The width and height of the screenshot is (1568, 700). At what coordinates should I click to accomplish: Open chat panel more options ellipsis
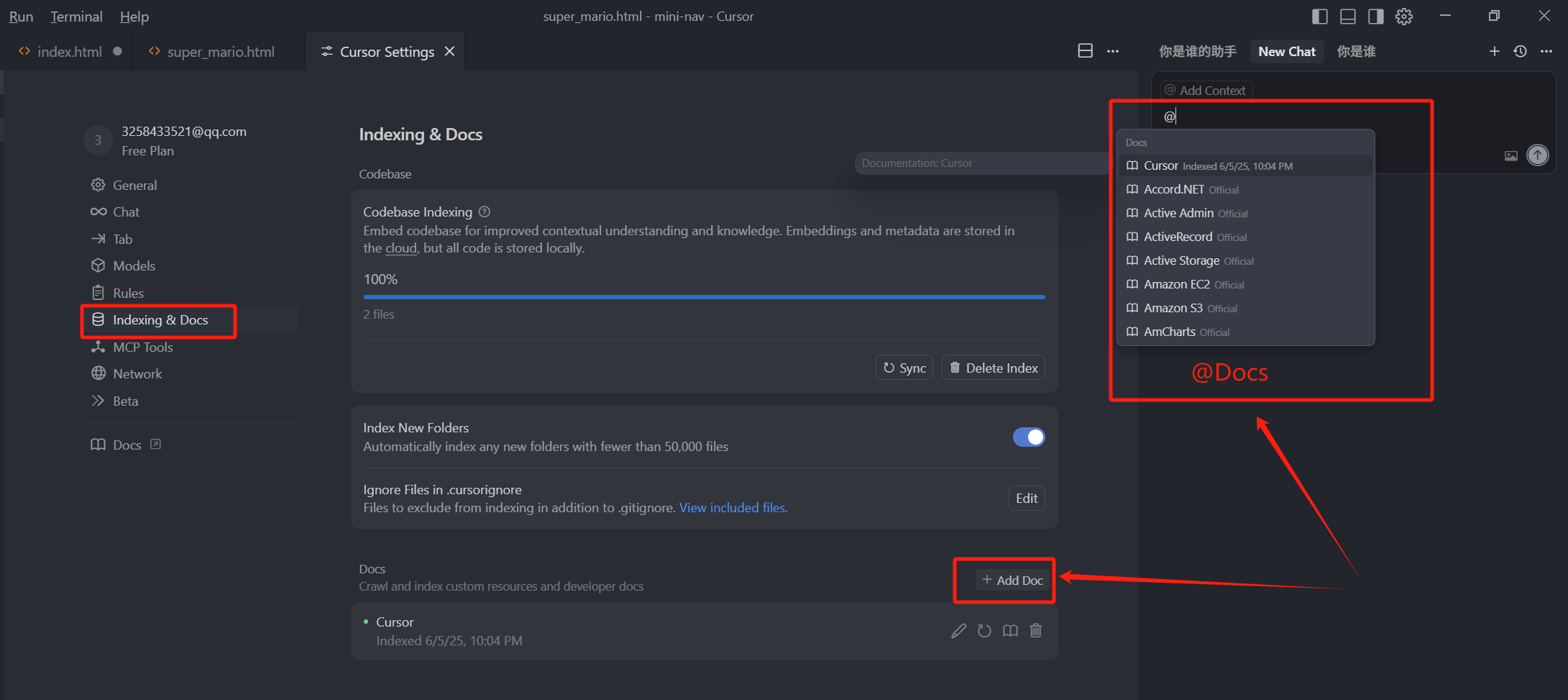[x=1546, y=51]
